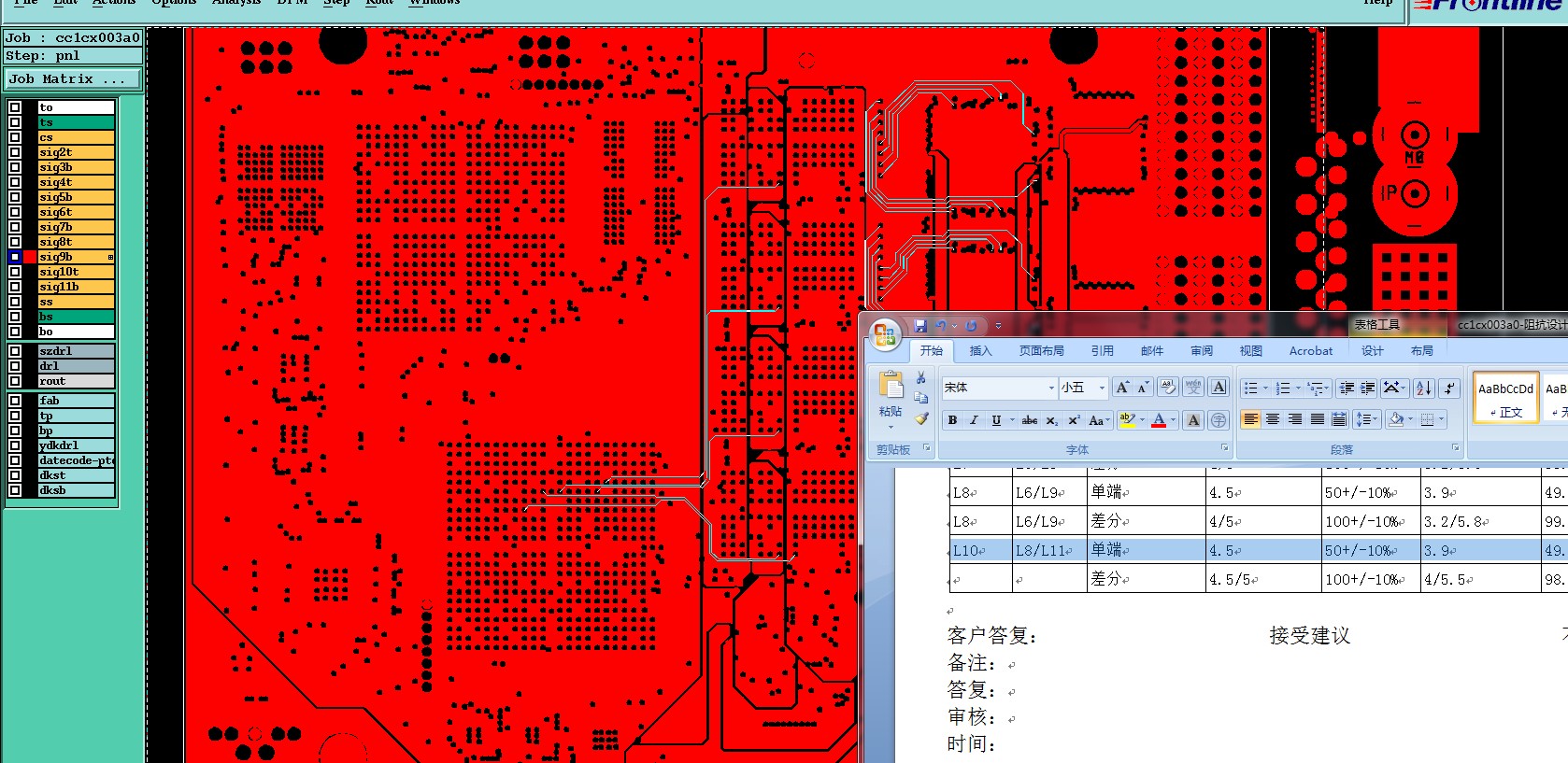Click the superscript x² icon
This screenshot has height=763, width=1568.
(1074, 420)
